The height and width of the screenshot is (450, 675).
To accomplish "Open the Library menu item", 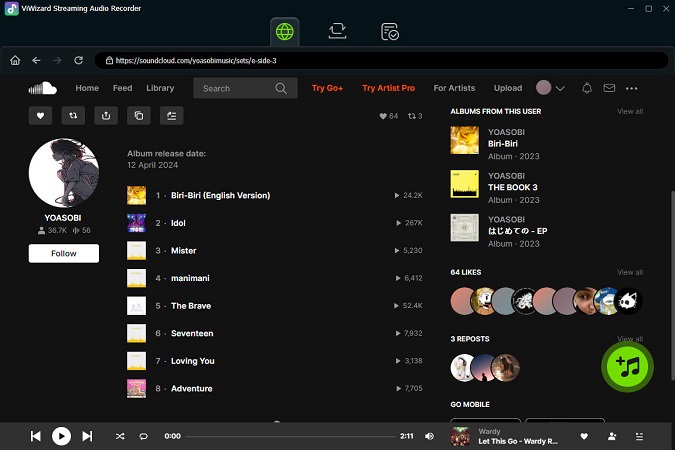I will coord(160,88).
